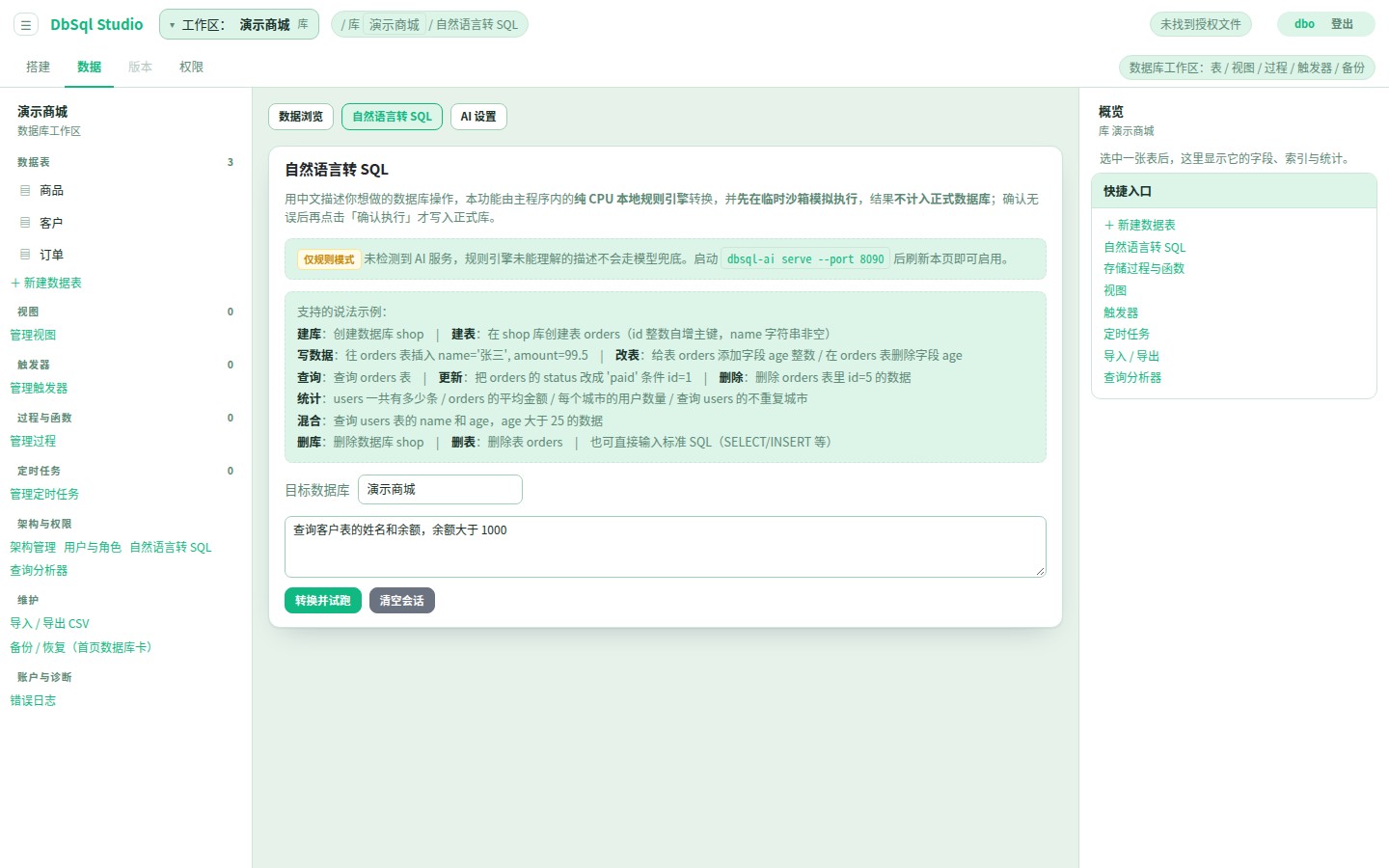Open 管理定时任务 in the sidebar
Screen dimensions: 1389x868
44,494
